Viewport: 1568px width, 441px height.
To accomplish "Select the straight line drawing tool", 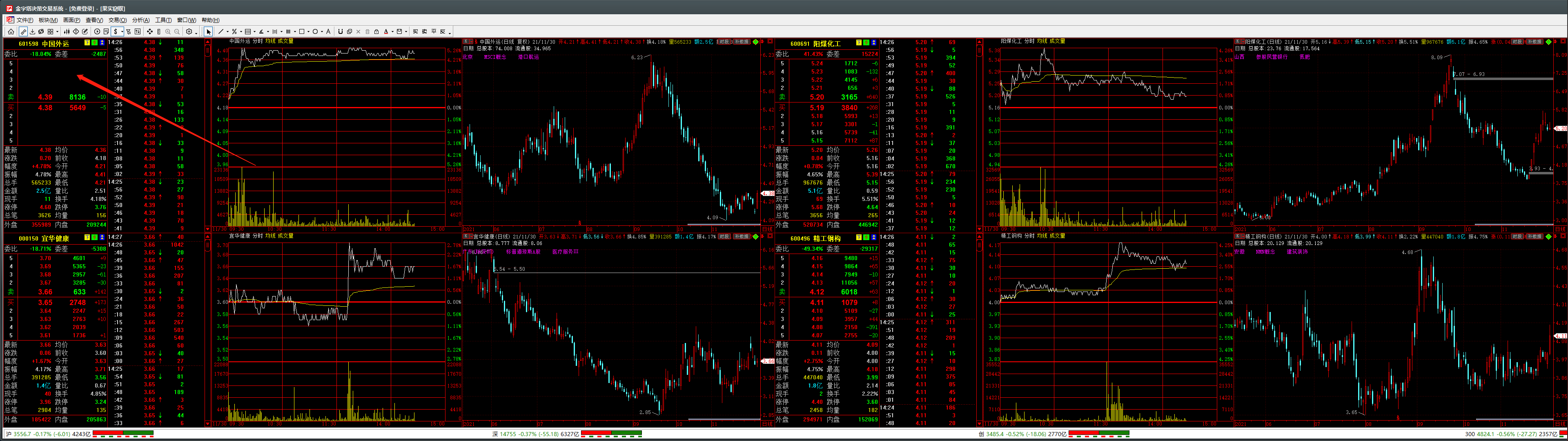I will pyautogui.click(x=221, y=32).
